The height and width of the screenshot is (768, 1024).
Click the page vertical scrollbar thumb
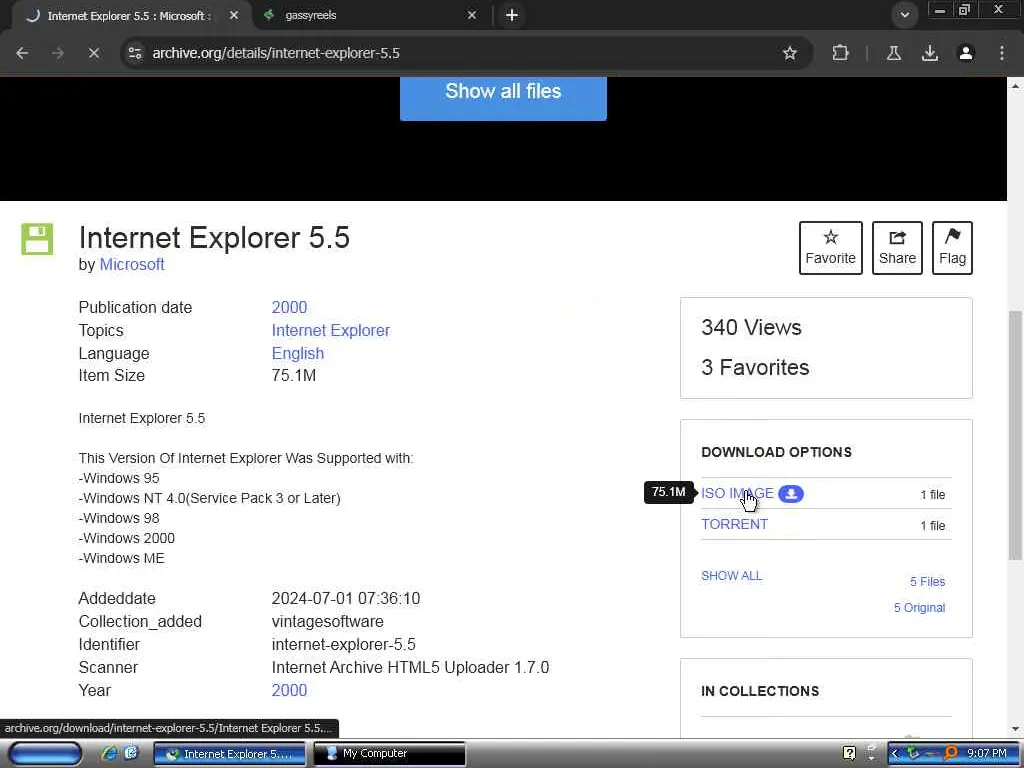1015,435
